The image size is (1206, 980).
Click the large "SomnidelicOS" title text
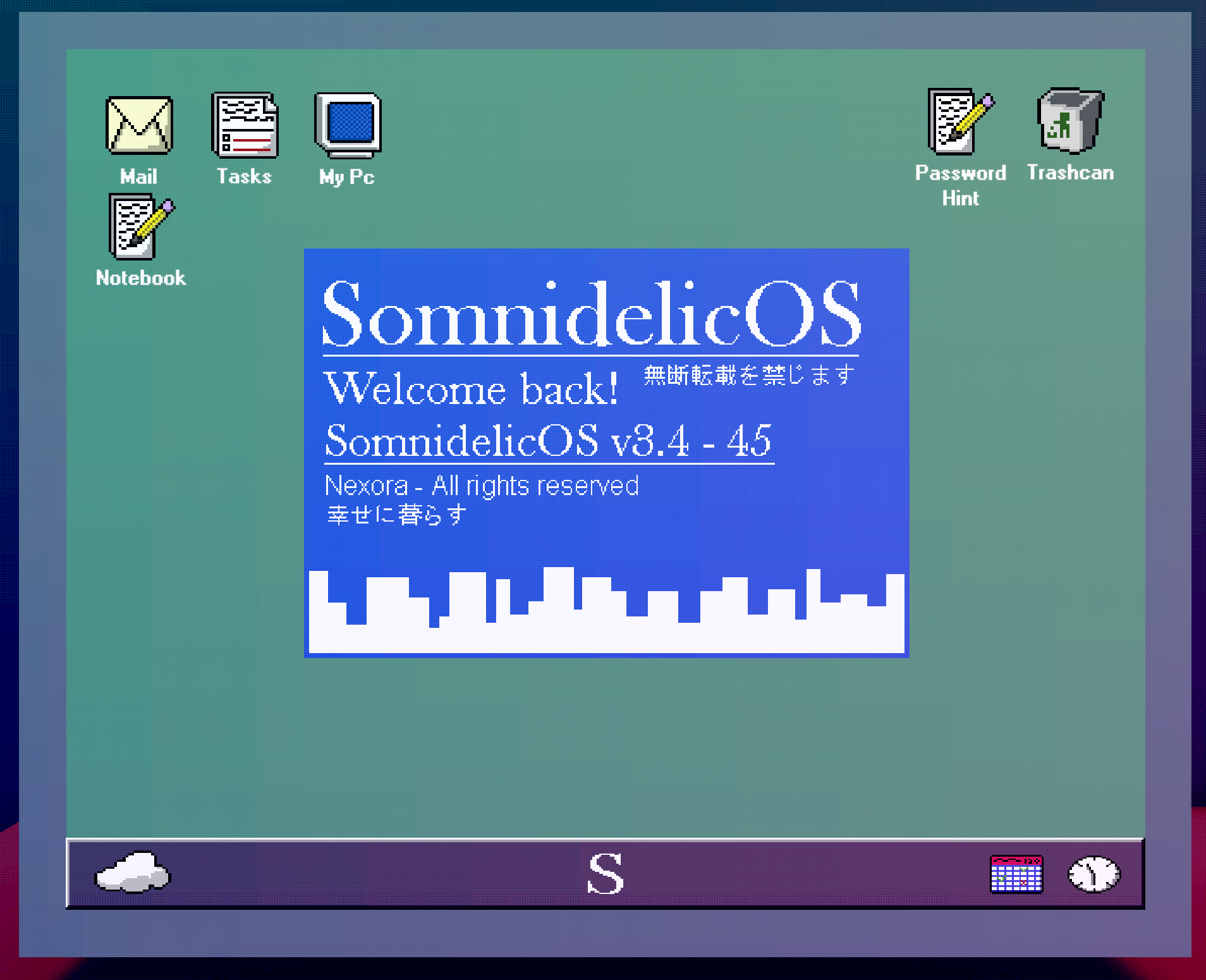592,314
